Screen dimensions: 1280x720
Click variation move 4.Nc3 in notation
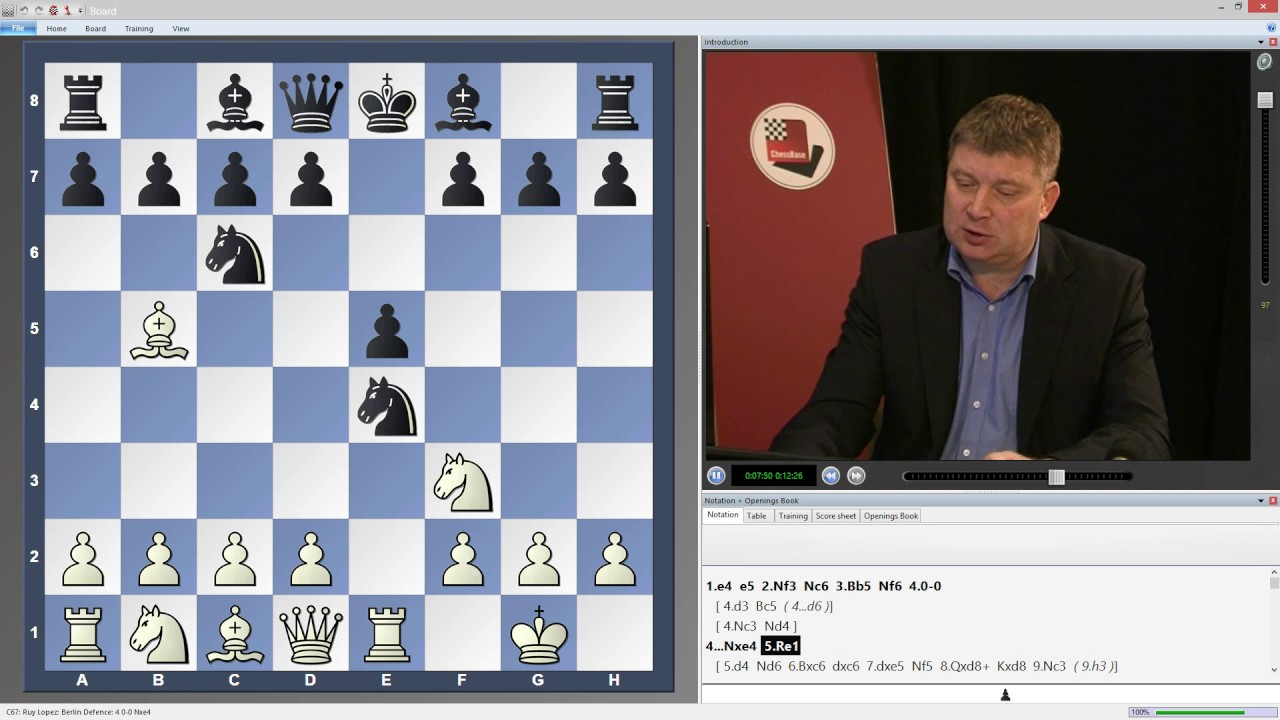741,626
